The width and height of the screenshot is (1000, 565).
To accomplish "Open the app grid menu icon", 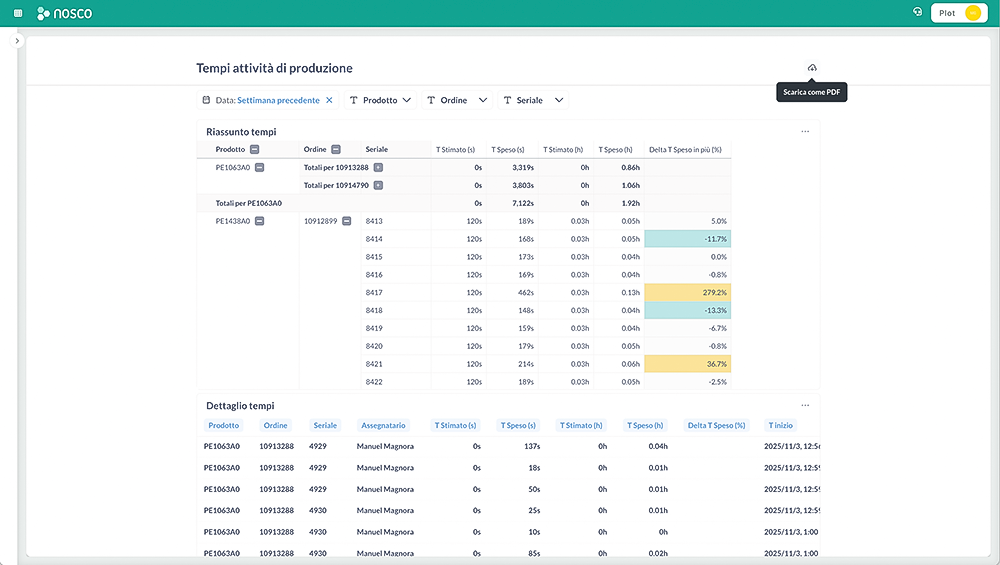I will (x=18, y=13).
